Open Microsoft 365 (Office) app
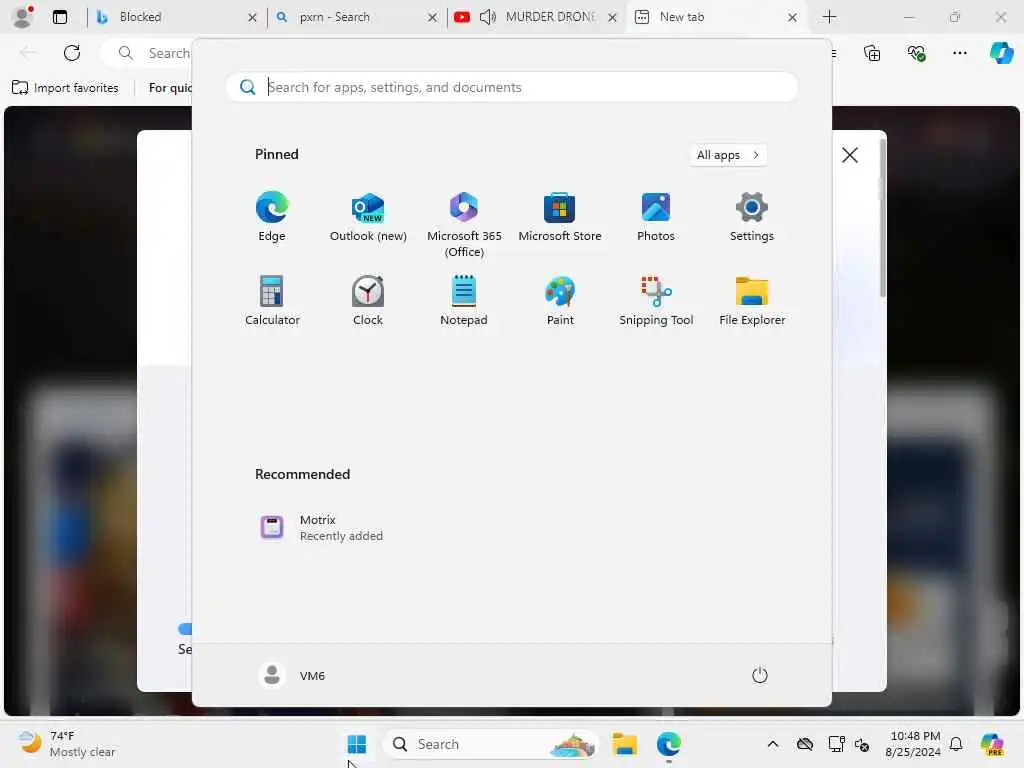 (464, 225)
